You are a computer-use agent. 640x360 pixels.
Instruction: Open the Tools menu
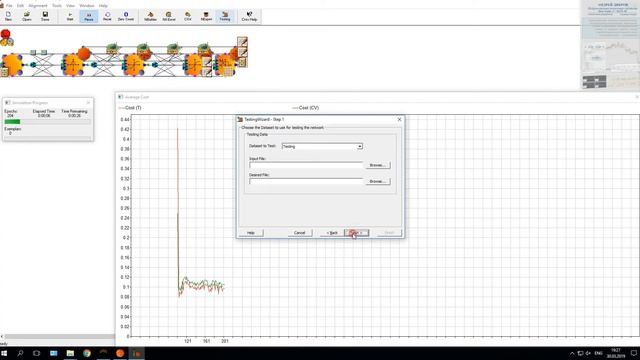[x=57, y=6]
